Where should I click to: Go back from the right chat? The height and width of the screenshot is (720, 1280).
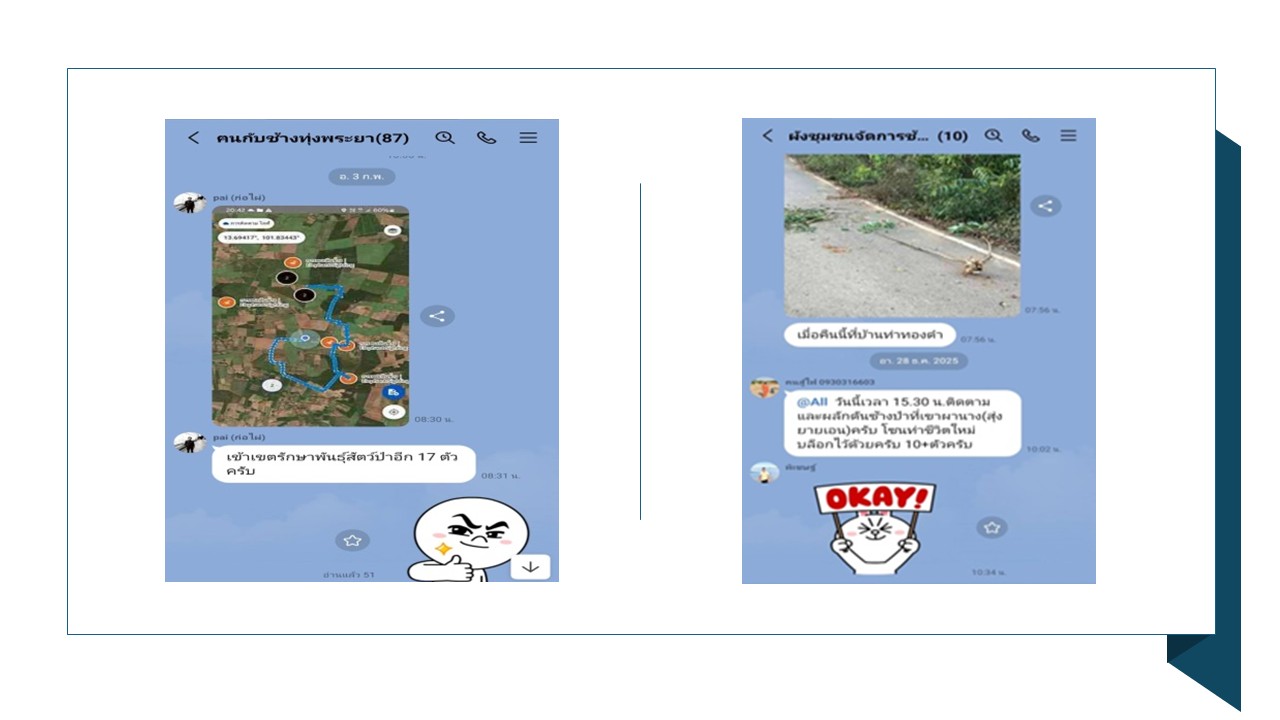767,135
